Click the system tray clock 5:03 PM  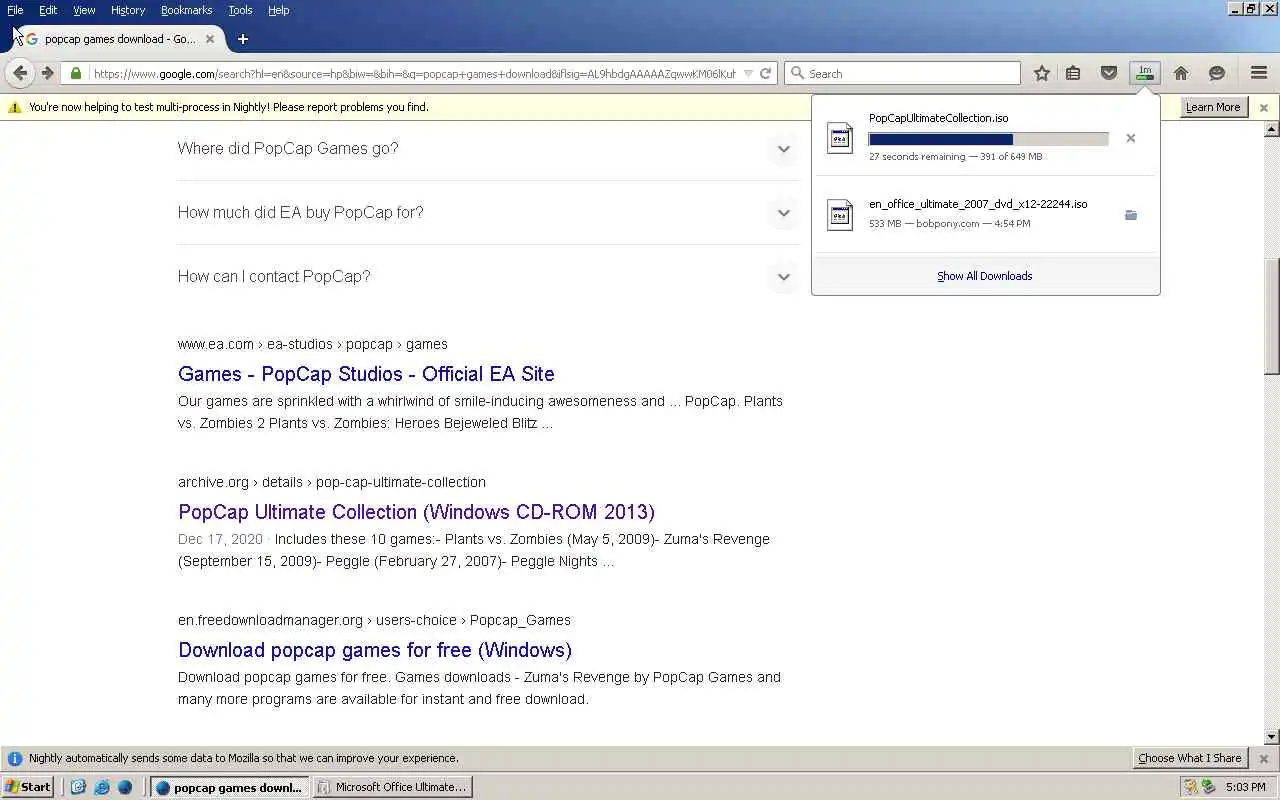click(1245, 787)
